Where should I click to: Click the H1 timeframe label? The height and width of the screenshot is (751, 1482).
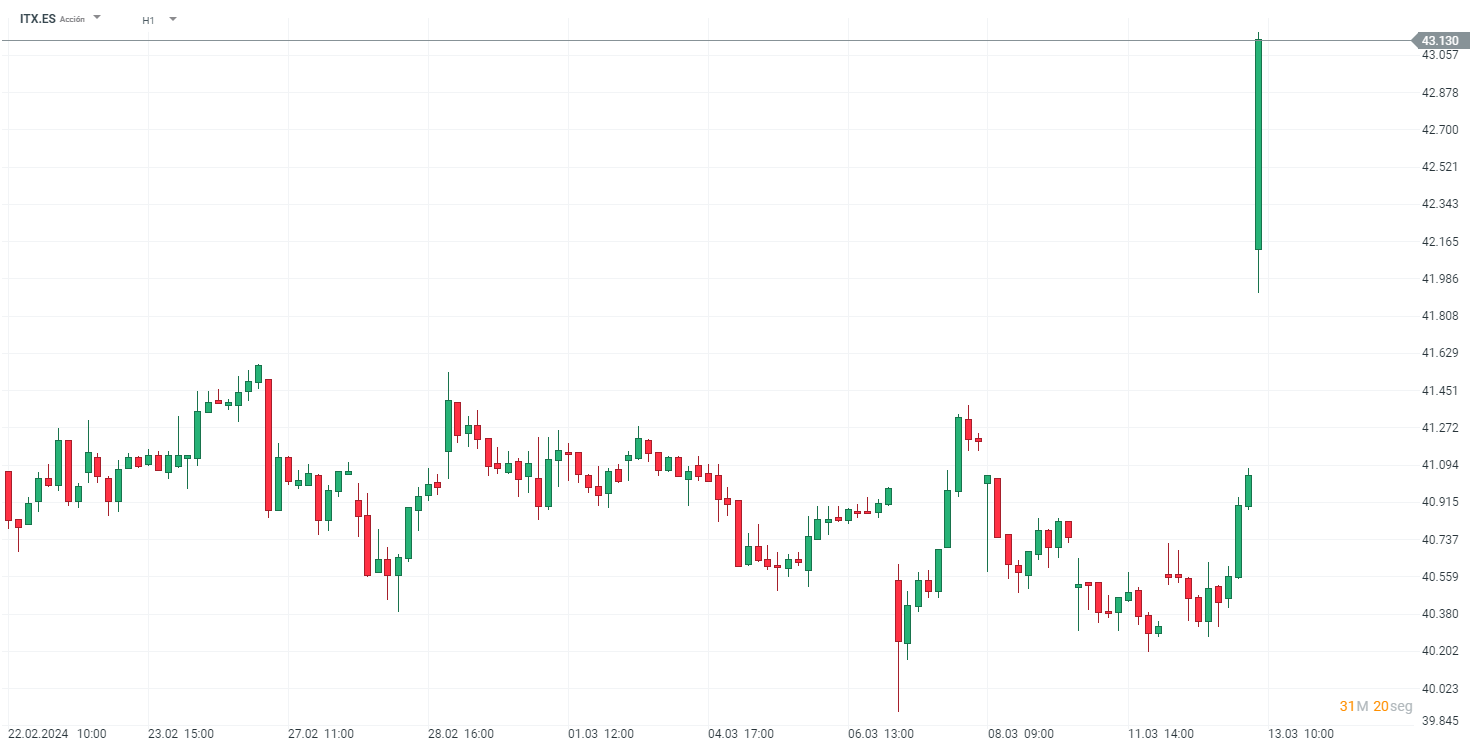click(148, 20)
